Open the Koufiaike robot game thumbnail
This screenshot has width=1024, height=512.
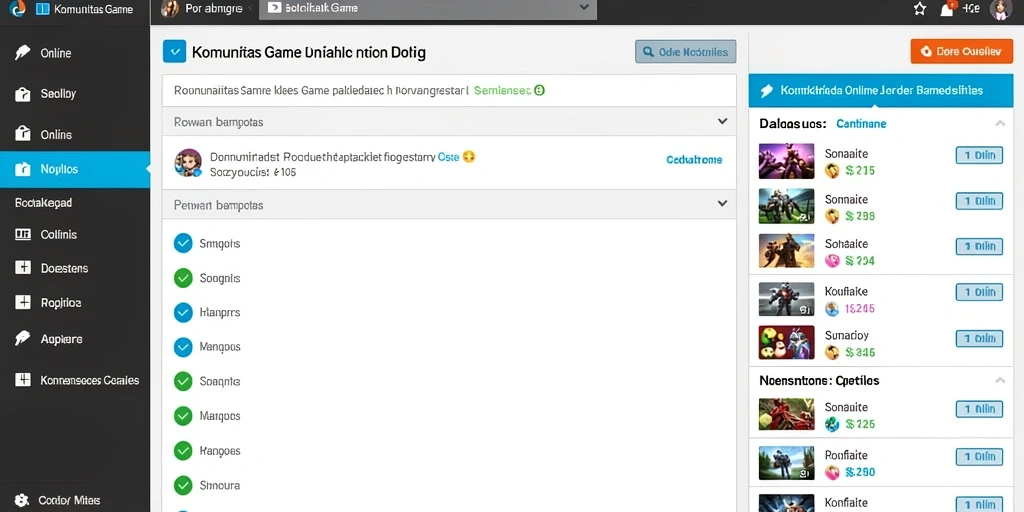point(786,299)
